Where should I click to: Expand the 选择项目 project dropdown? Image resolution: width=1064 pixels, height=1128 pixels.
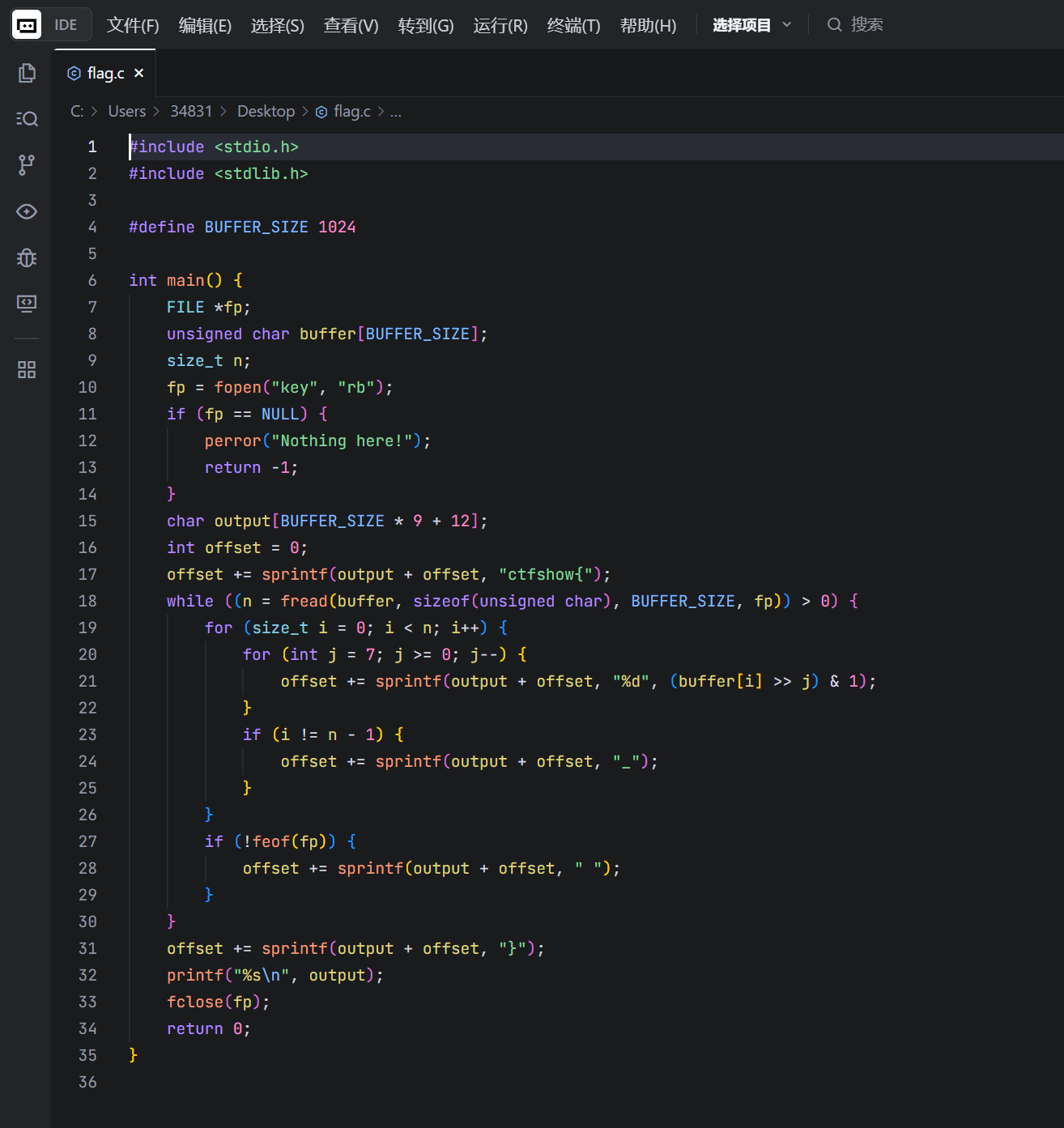click(751, 25)
